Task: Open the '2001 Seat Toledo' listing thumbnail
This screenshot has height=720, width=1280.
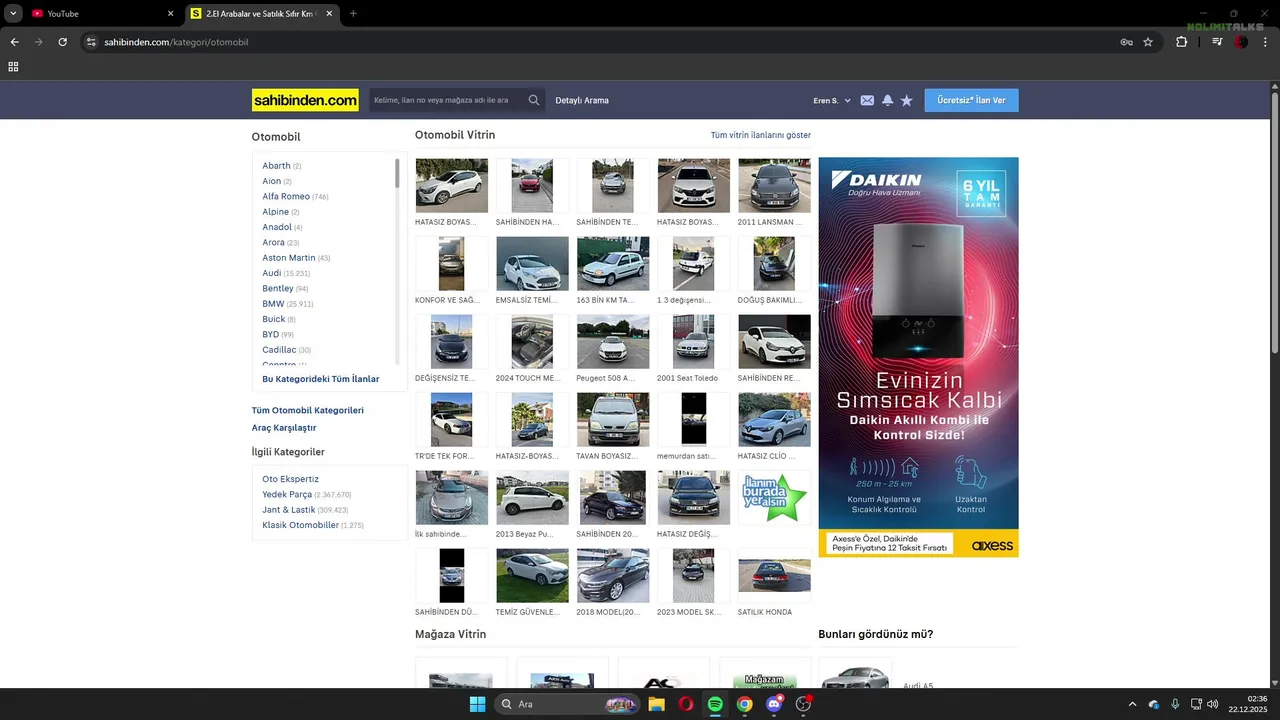Action: (694, 342)
